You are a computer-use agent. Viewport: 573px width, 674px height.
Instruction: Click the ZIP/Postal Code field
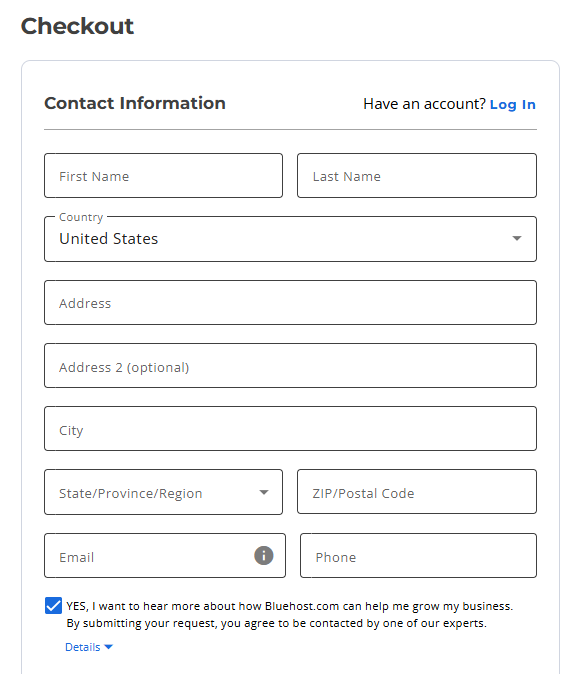coord(417,492)
